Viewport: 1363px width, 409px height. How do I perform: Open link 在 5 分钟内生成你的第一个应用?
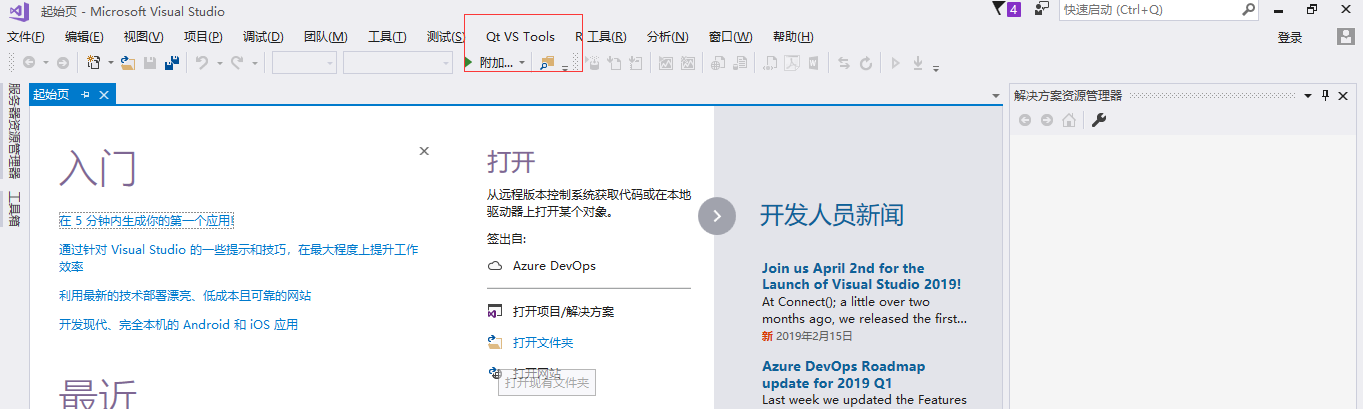coord(146,221)
